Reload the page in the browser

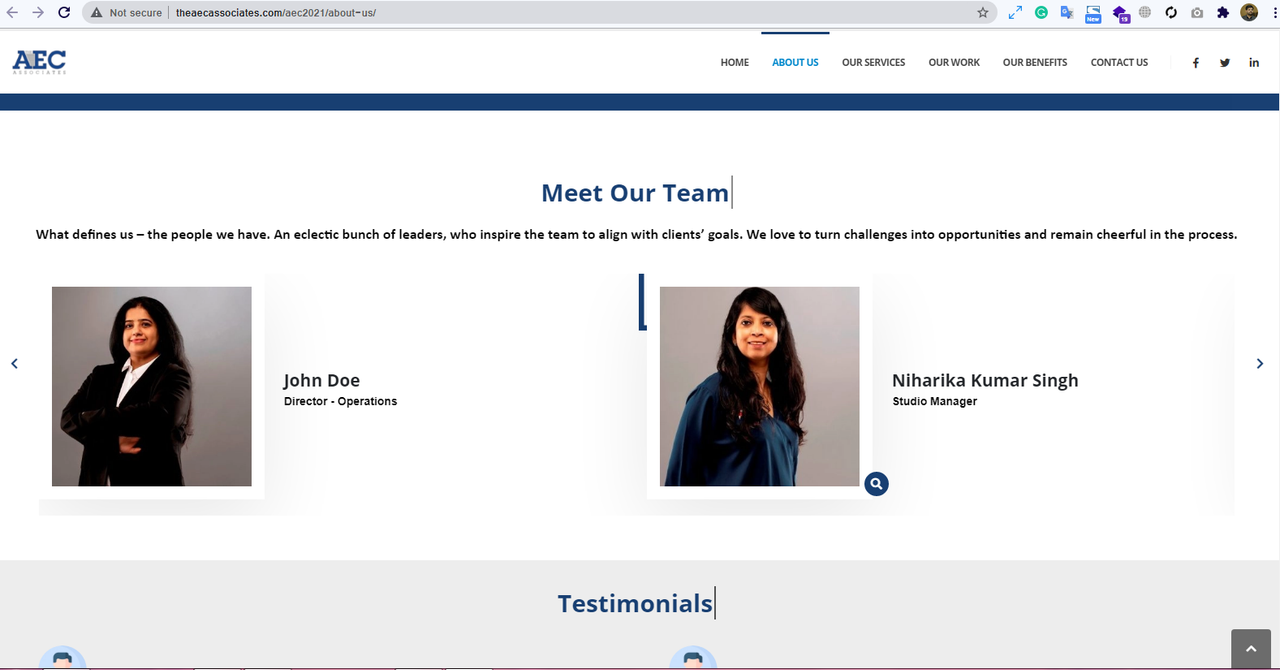pyautogui.click(x=64, y=13)
